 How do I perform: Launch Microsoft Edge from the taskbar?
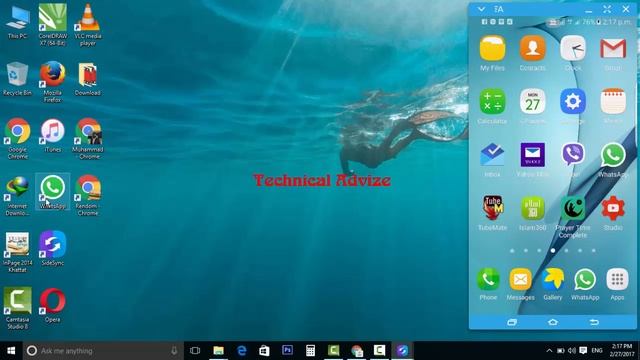242,351
